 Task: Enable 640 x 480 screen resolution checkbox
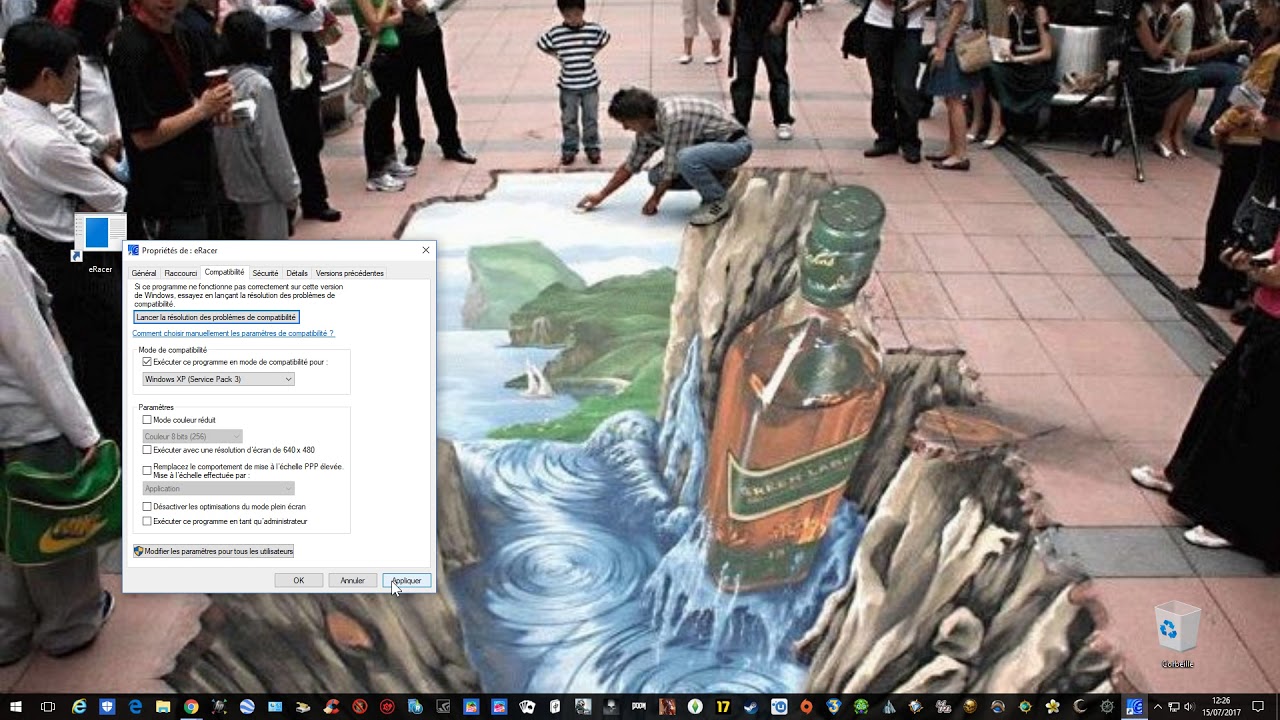(147, 450)
